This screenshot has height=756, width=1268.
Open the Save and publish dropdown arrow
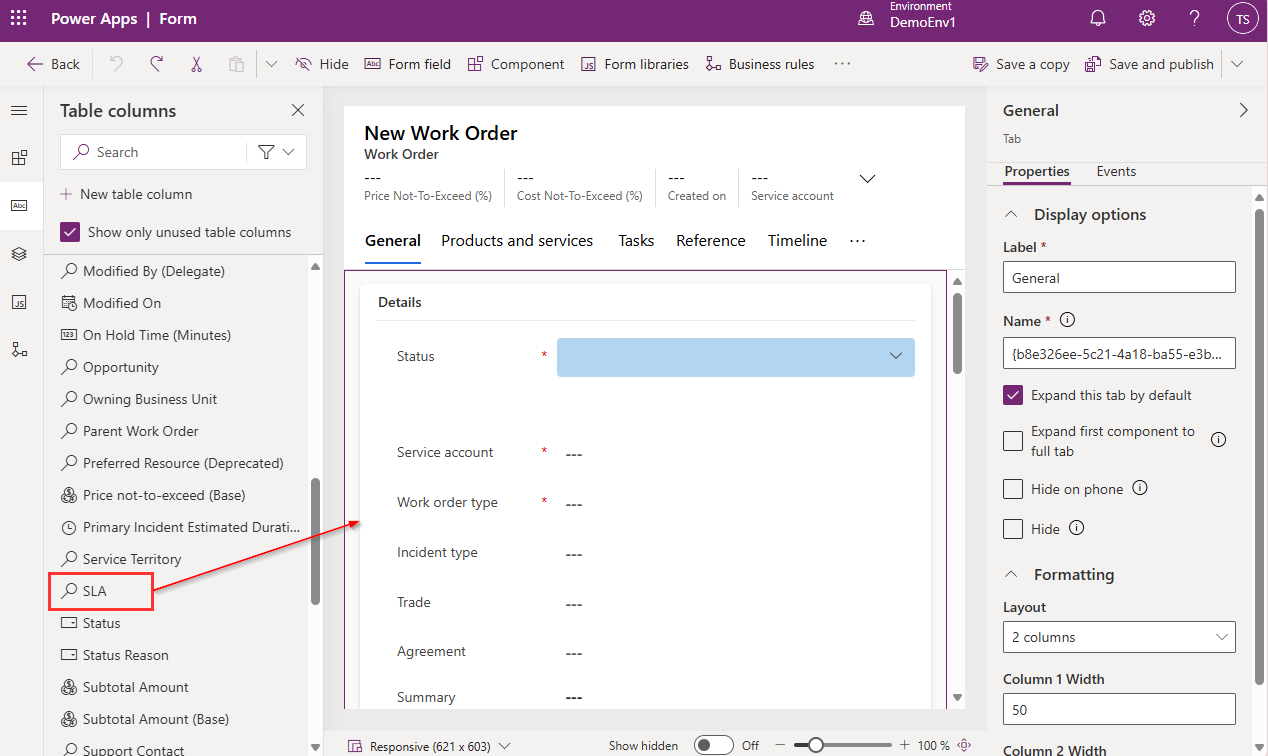click(1237, 64)
